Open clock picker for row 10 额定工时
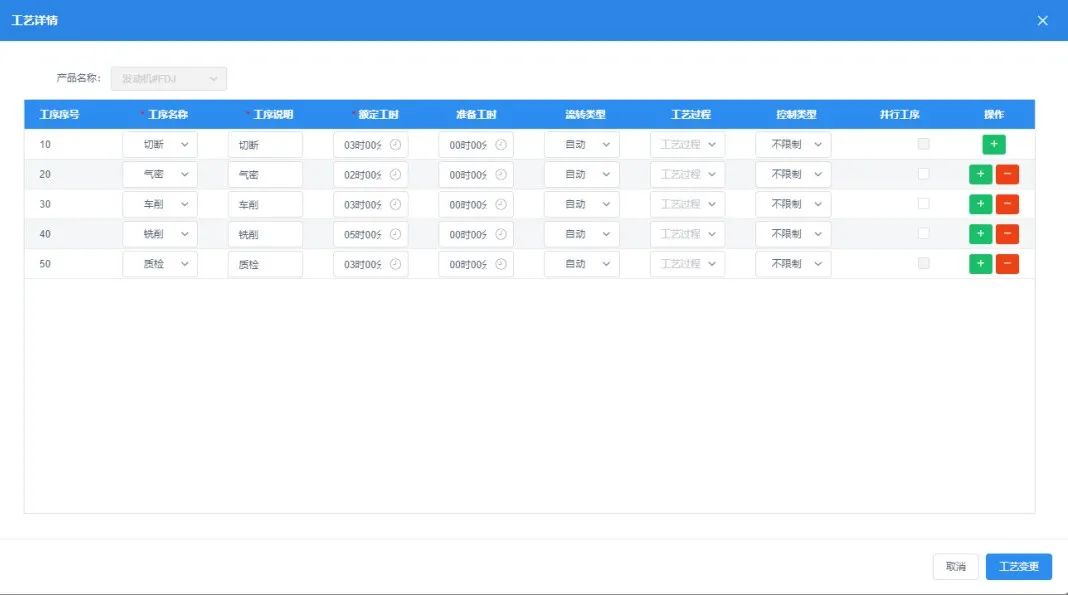Image resolution: width=1068 pixels, height=595 pixels. tap(395, 144)
